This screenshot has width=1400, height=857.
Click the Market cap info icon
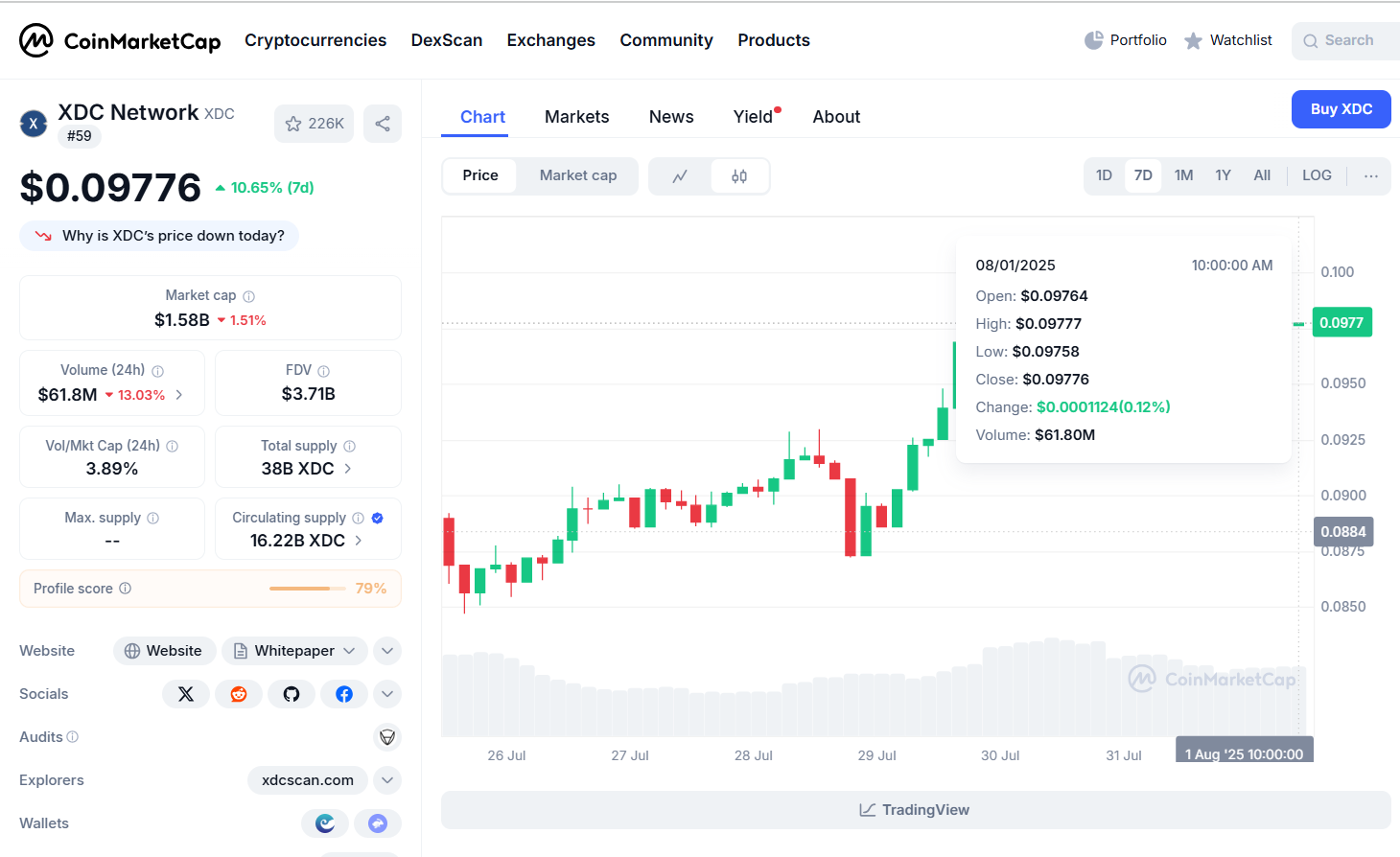(x=249, y=296)
